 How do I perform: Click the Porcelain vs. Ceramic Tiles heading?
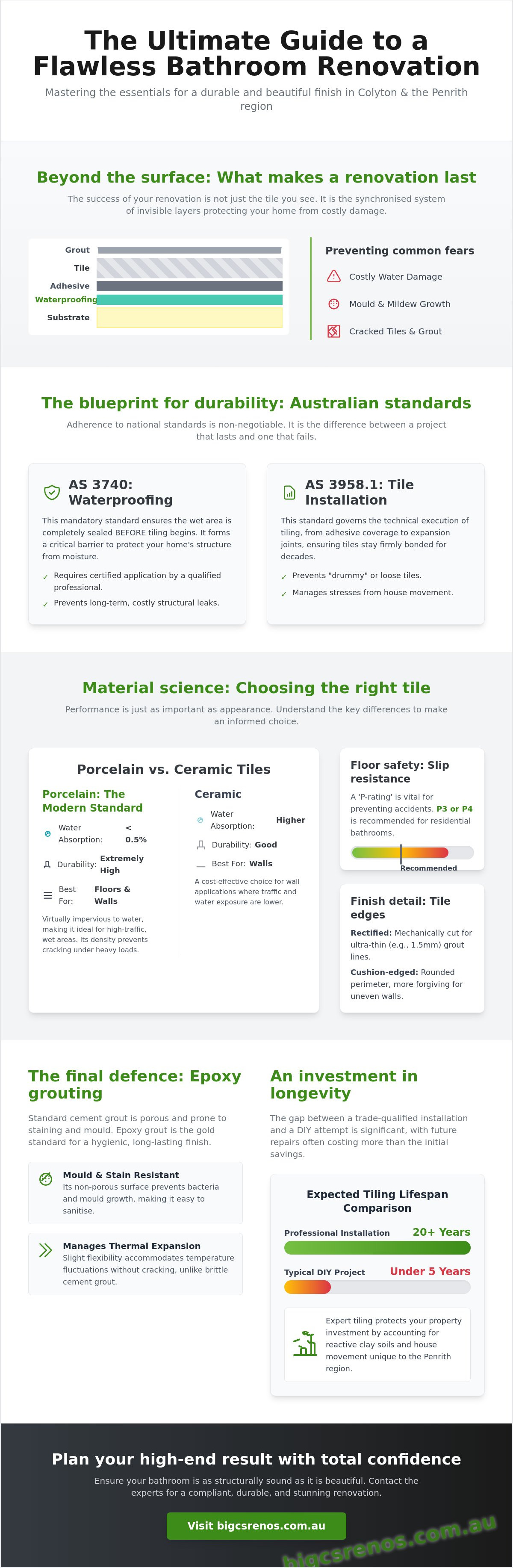pyautogui.click(x=174, y=769)
